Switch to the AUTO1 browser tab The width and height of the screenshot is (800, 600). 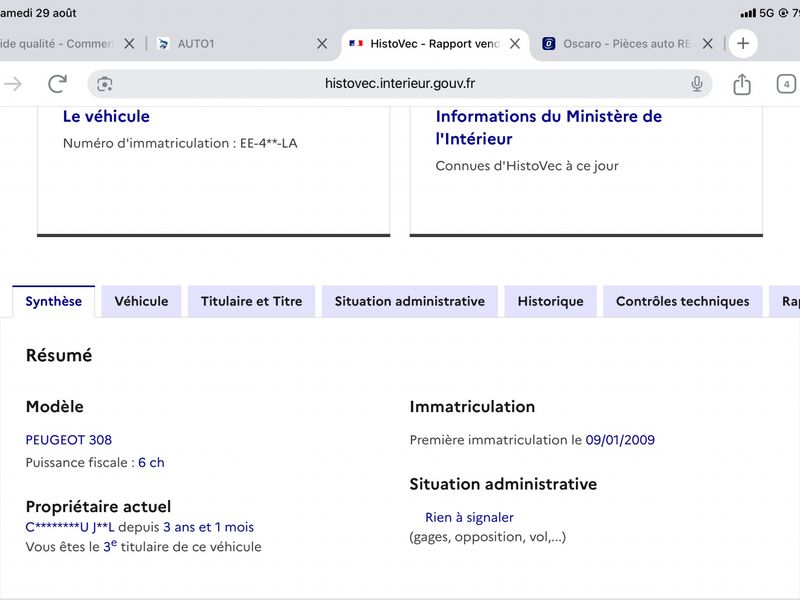click(235, 44)
